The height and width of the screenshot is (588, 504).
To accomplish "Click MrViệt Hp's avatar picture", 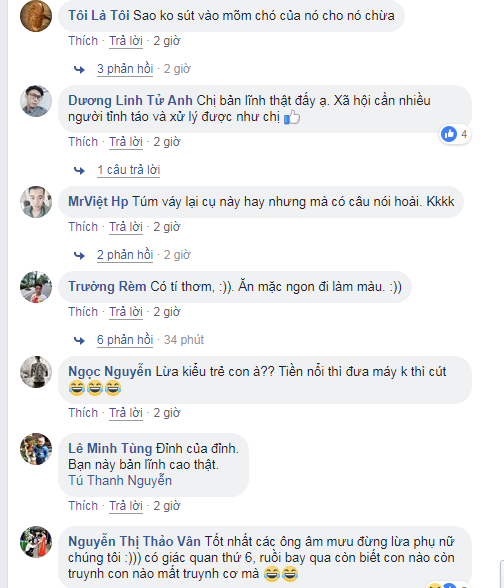I will [x=36, y=202].
